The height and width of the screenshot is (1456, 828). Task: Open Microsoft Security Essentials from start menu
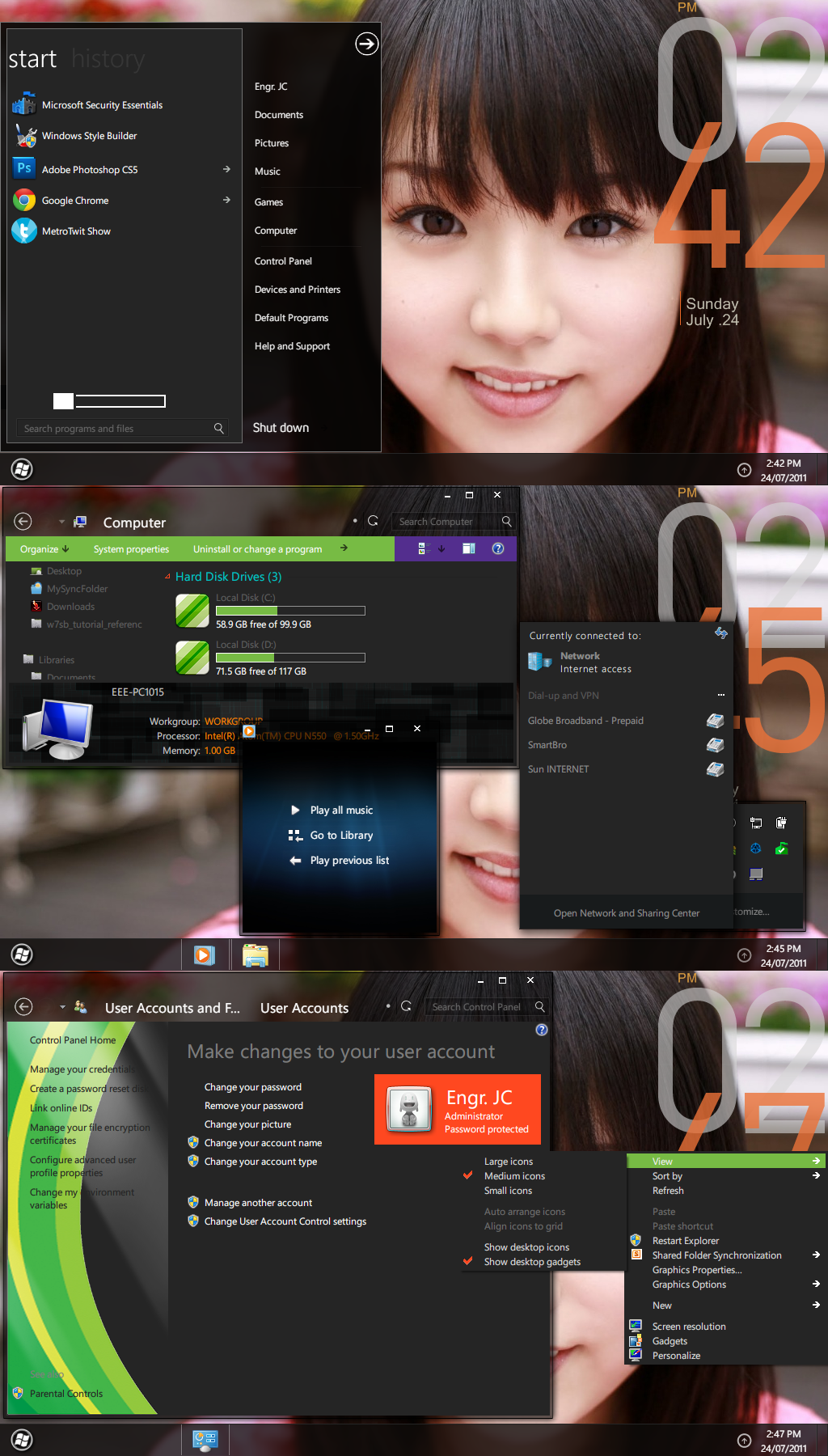102,105
